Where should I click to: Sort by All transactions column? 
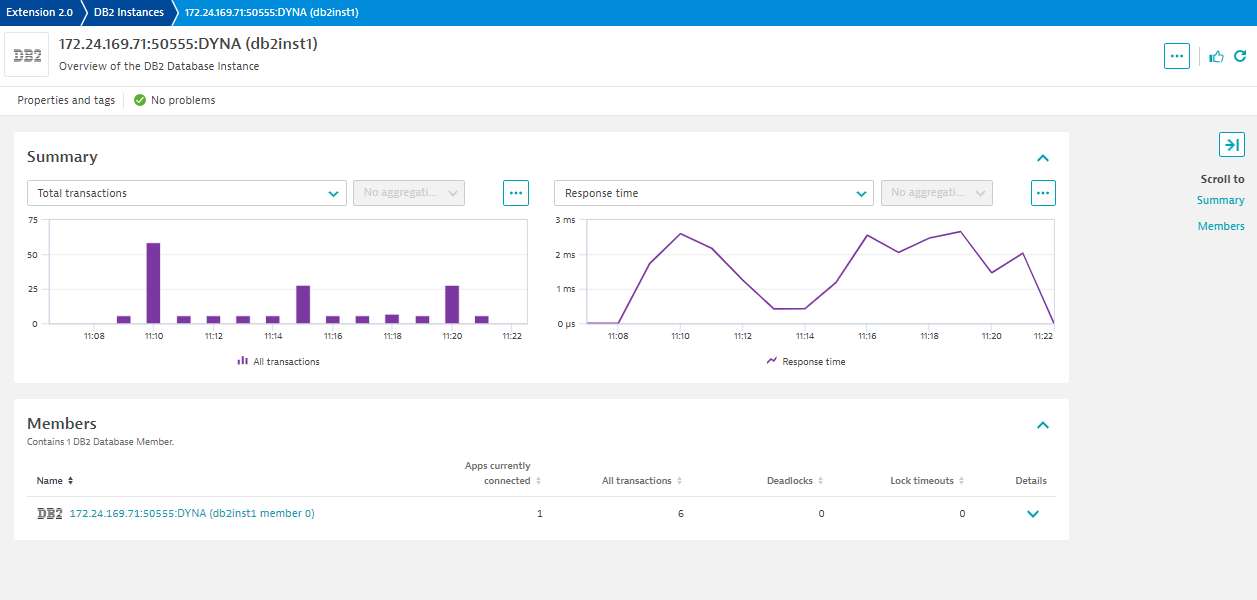tap(642, 481)
